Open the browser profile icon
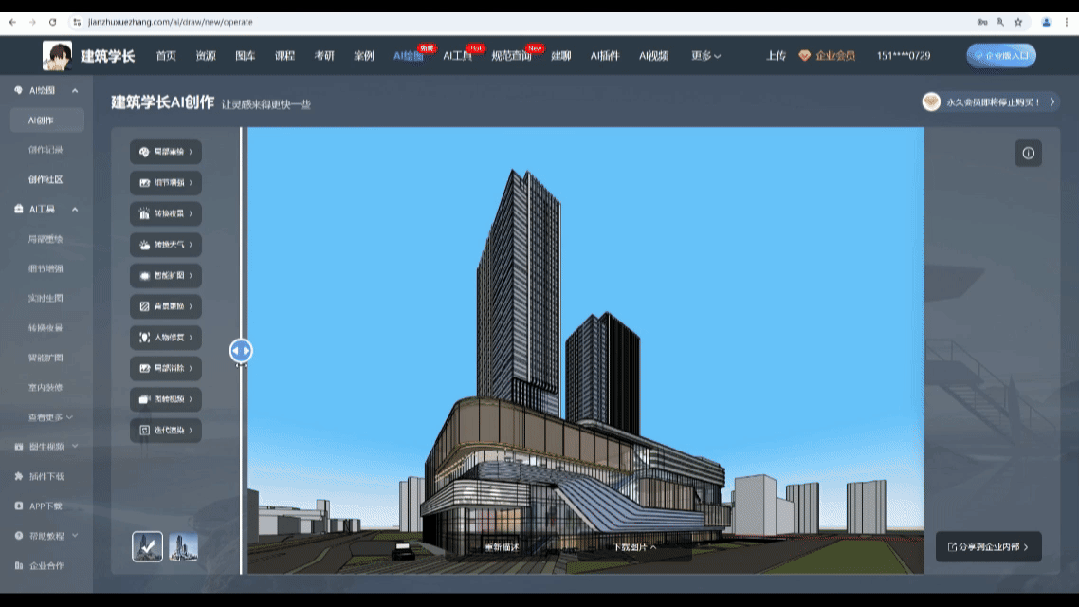 pyautogui.click(x=1047, y=22)
